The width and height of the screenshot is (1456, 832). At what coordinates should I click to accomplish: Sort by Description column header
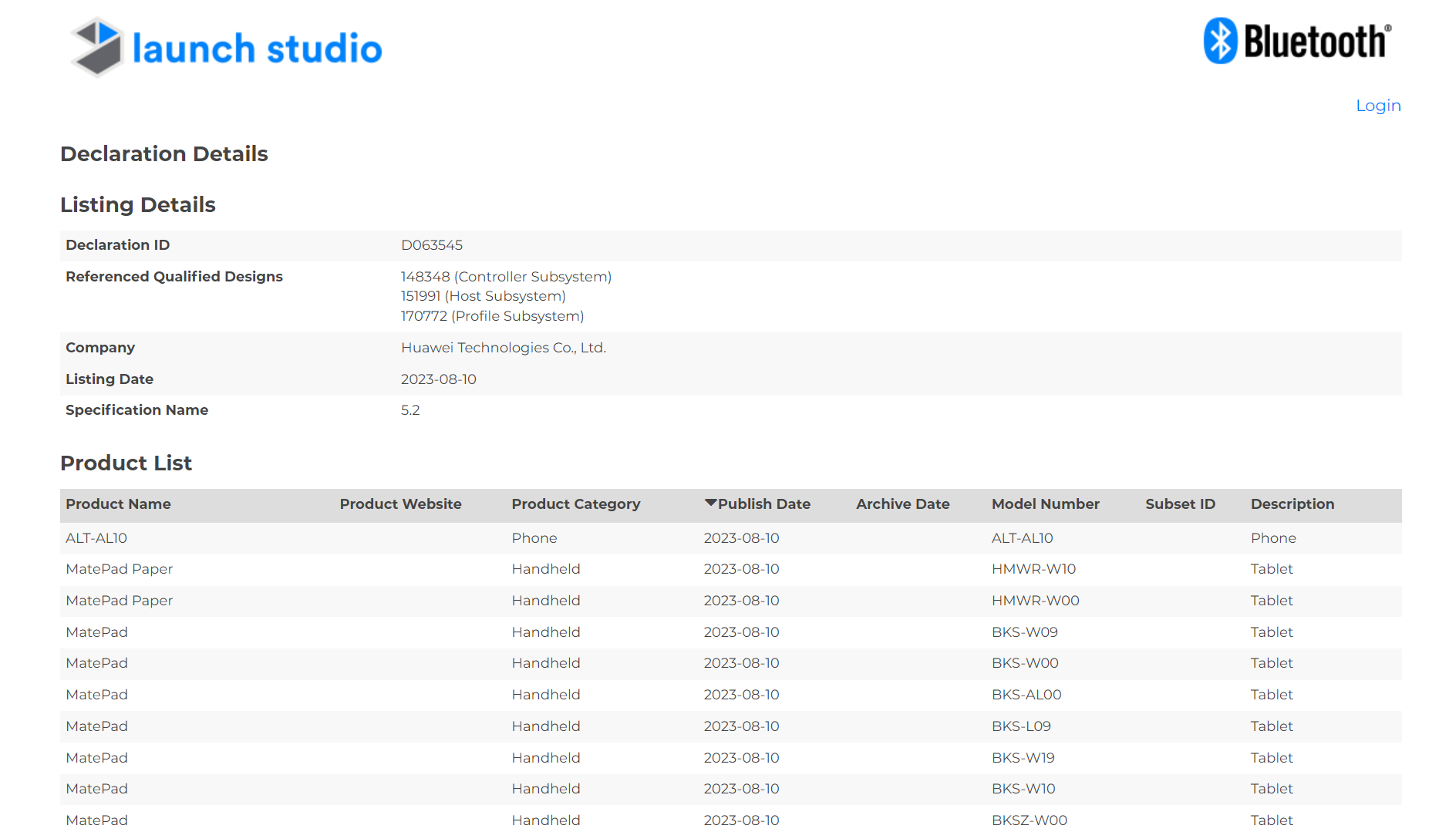(1292, 504)
